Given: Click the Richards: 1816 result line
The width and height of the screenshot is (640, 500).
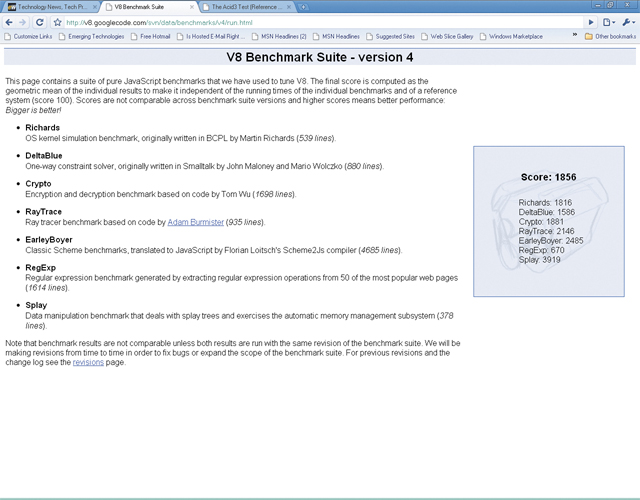Looking at the screenshot, I should pos(545,202).
